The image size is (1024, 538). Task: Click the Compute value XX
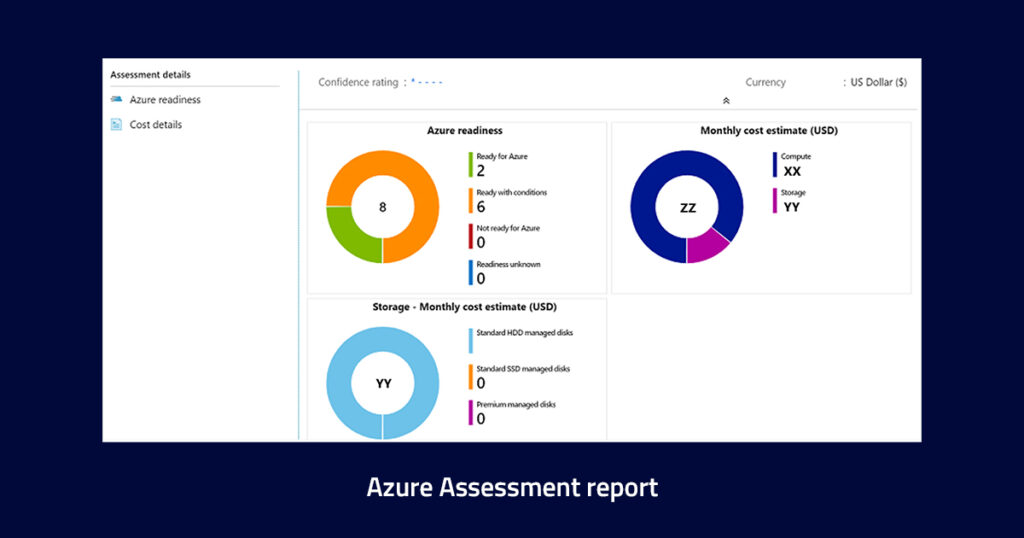(x=792, y=172)
